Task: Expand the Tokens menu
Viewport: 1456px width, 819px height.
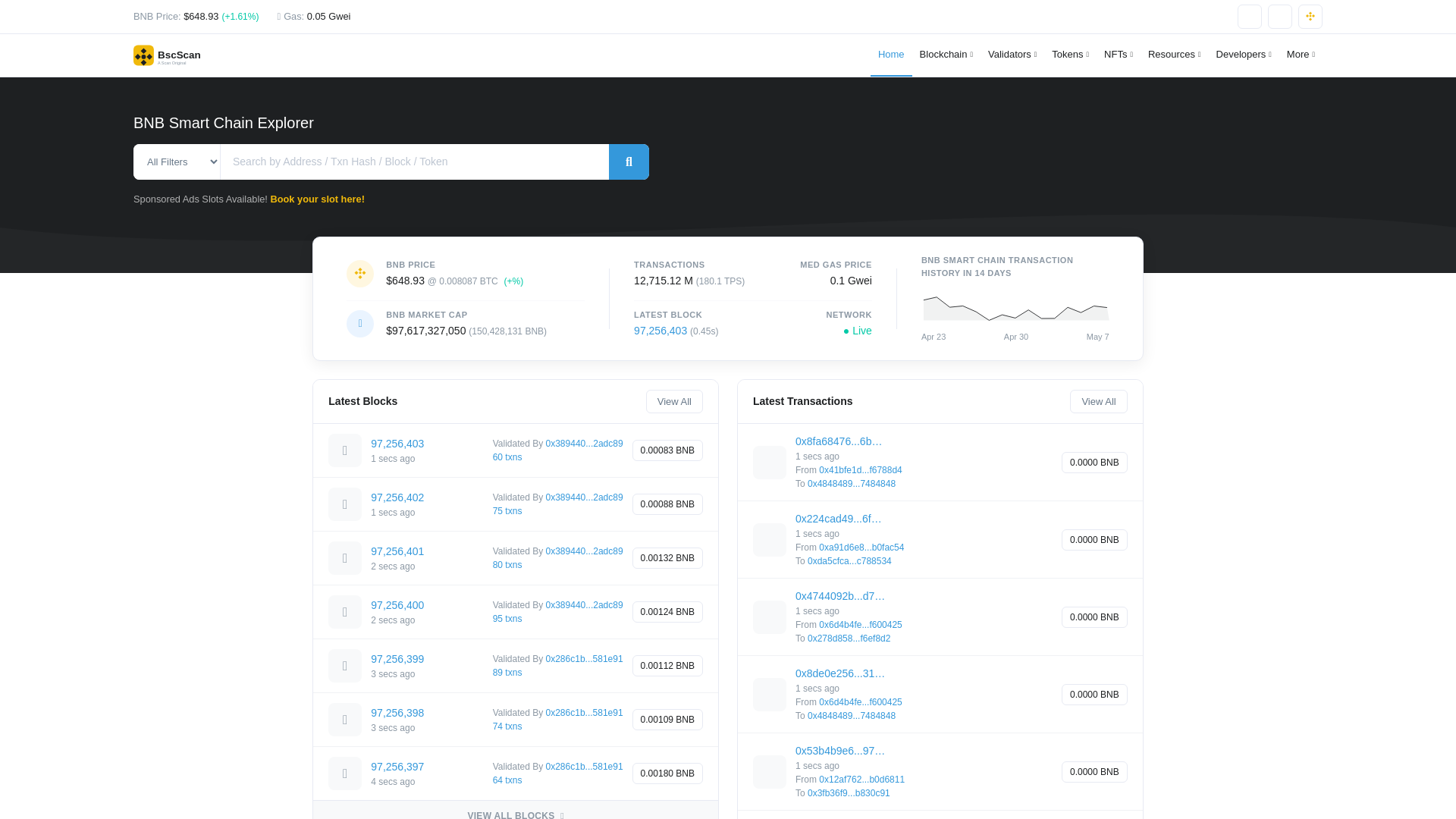Action: tap(1070, 55)
